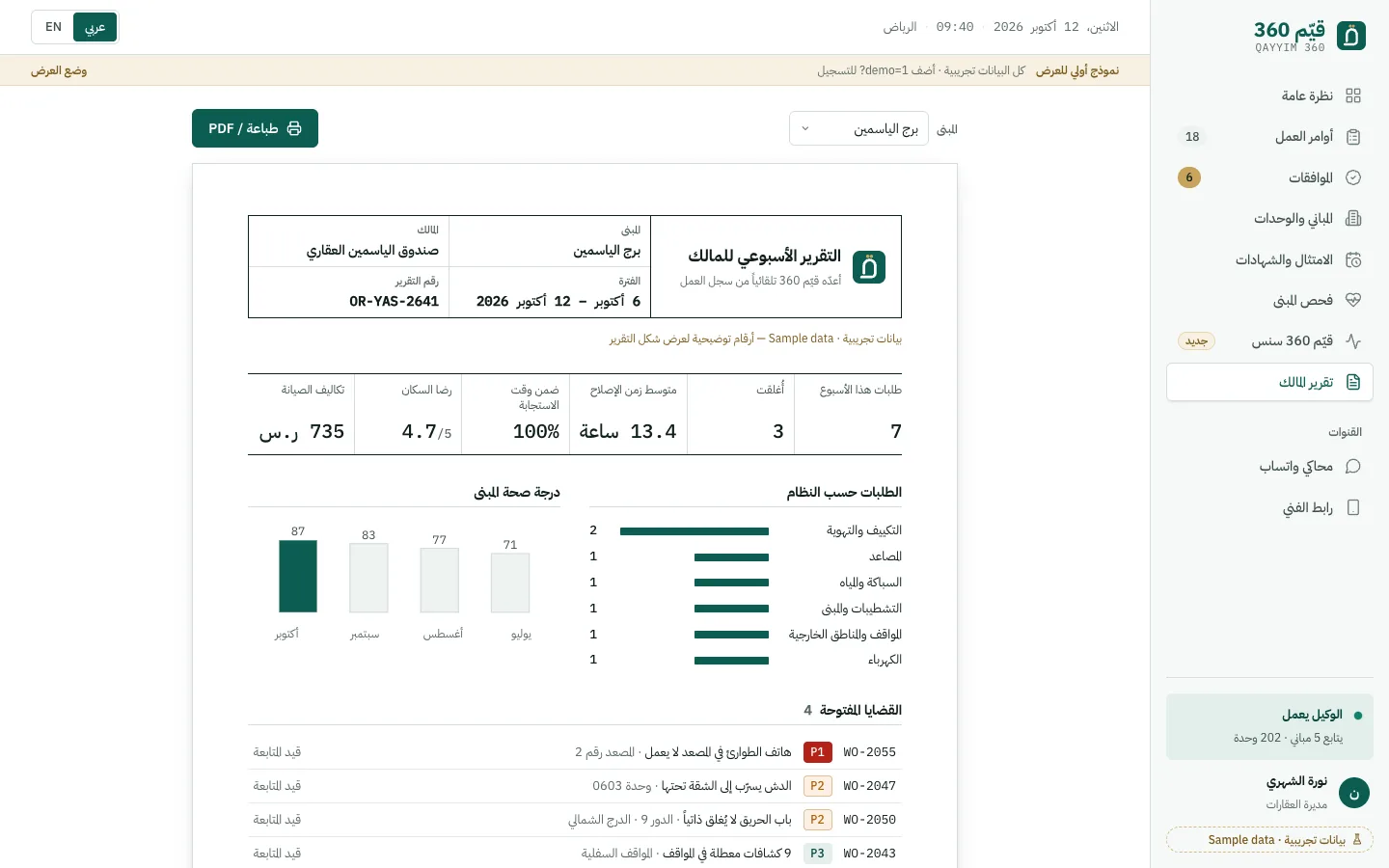Switch language to EN

pyautogui.click(x=54, y=27)
